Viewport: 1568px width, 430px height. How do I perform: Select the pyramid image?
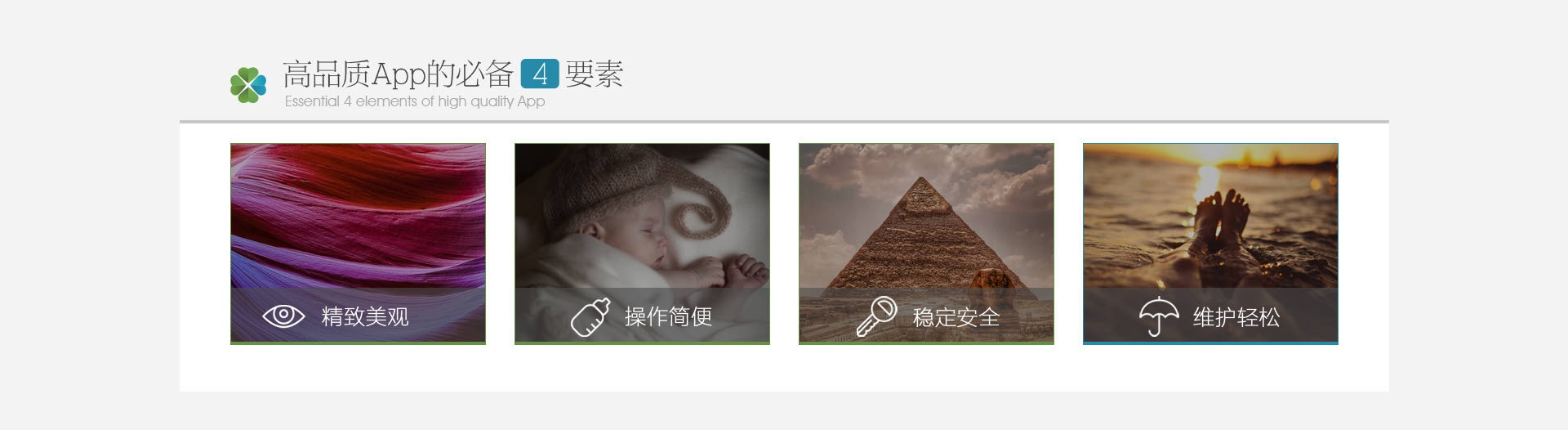coord(926,216)
